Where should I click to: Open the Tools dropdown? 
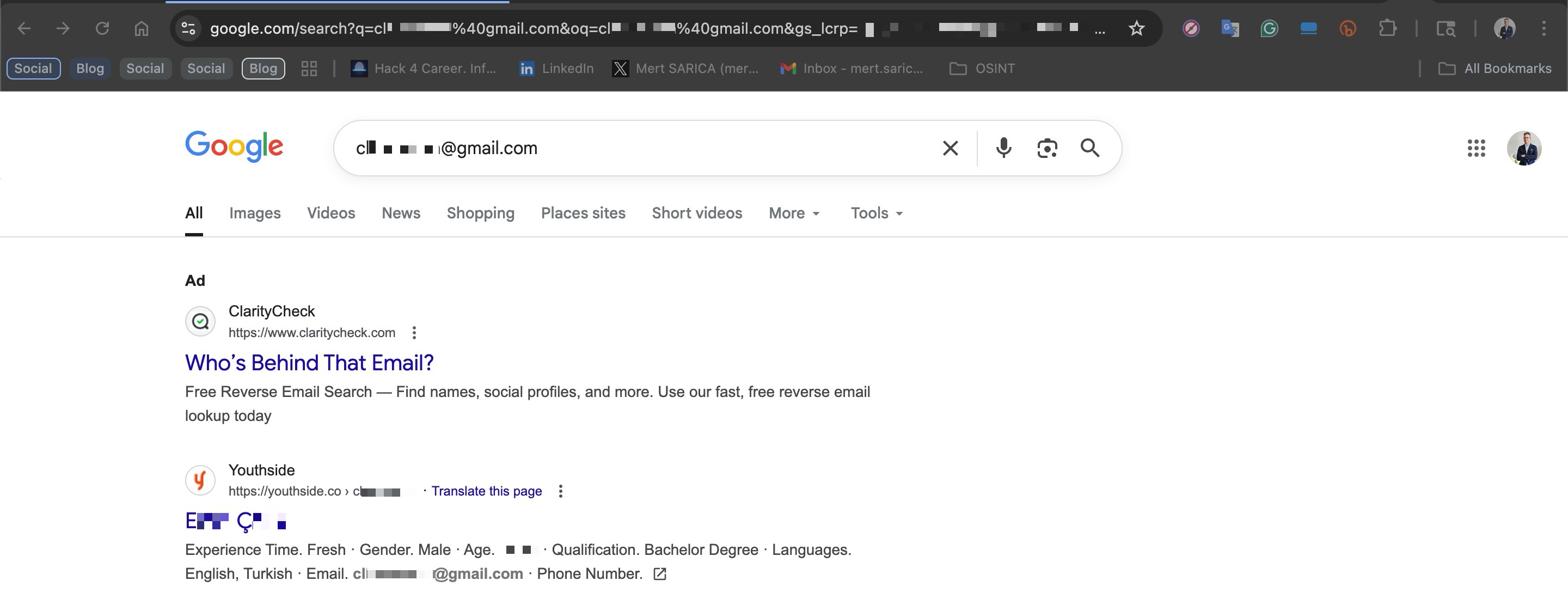(x=876, y=213)
